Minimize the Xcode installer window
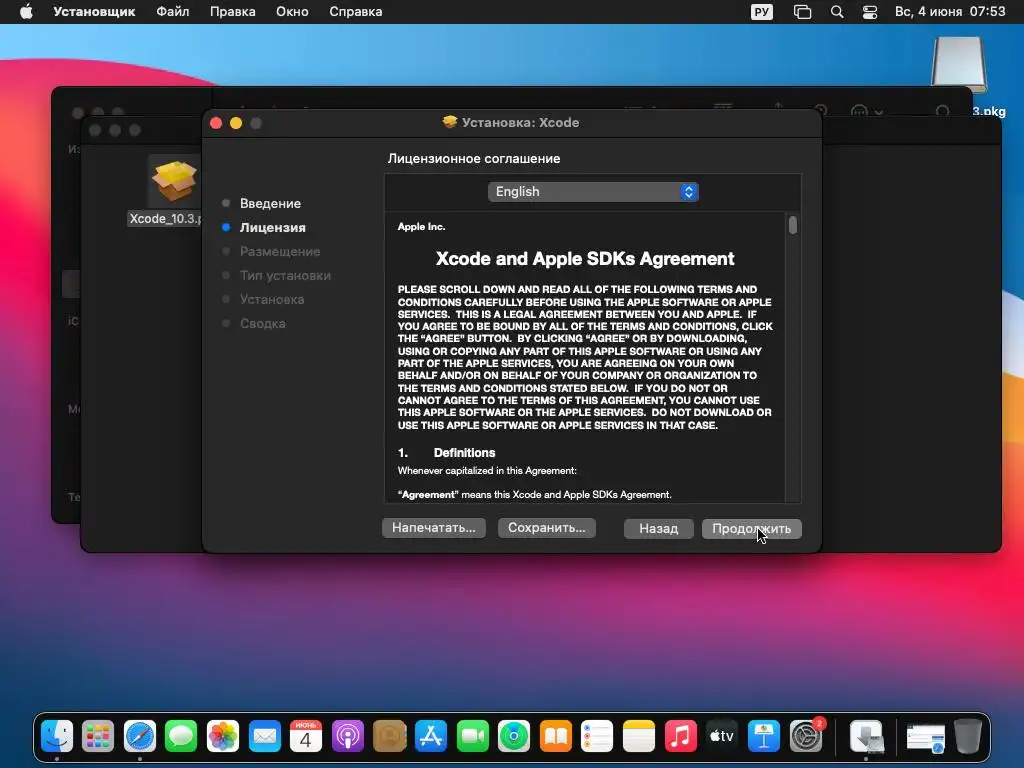This screenshot has height=768, width=1024. [236, 123]
